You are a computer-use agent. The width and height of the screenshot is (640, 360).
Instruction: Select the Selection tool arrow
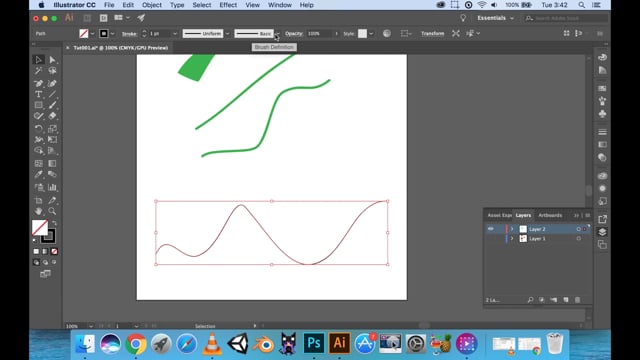[38, 60]
